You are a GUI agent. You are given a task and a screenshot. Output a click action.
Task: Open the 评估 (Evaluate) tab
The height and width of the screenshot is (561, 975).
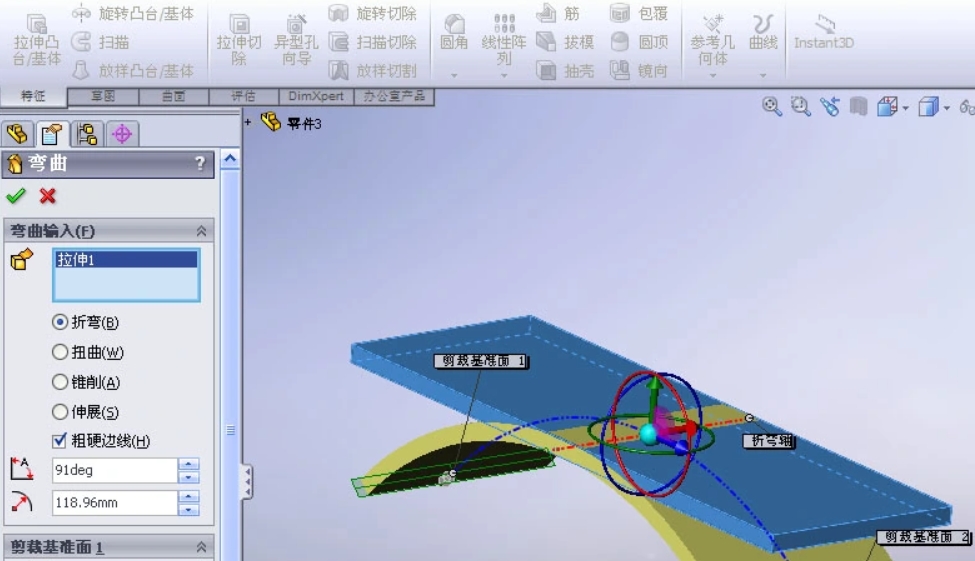click(x=244, y=96)
